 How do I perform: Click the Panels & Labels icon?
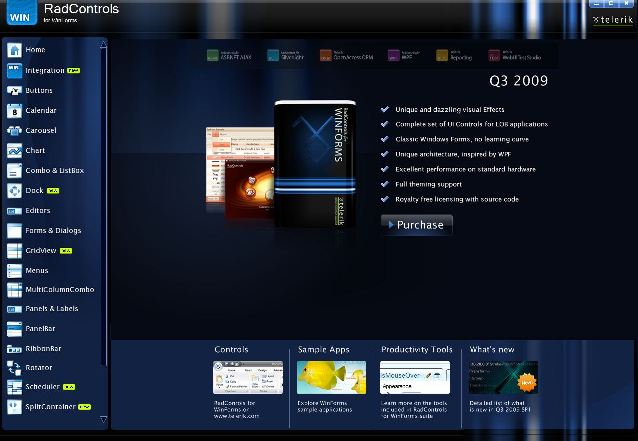point(14,309)
